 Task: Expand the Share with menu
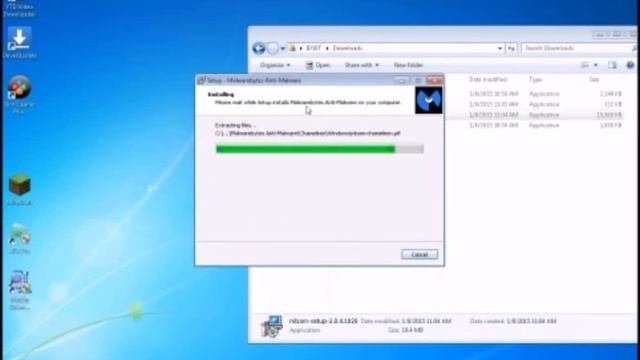[x=362, y=65]
